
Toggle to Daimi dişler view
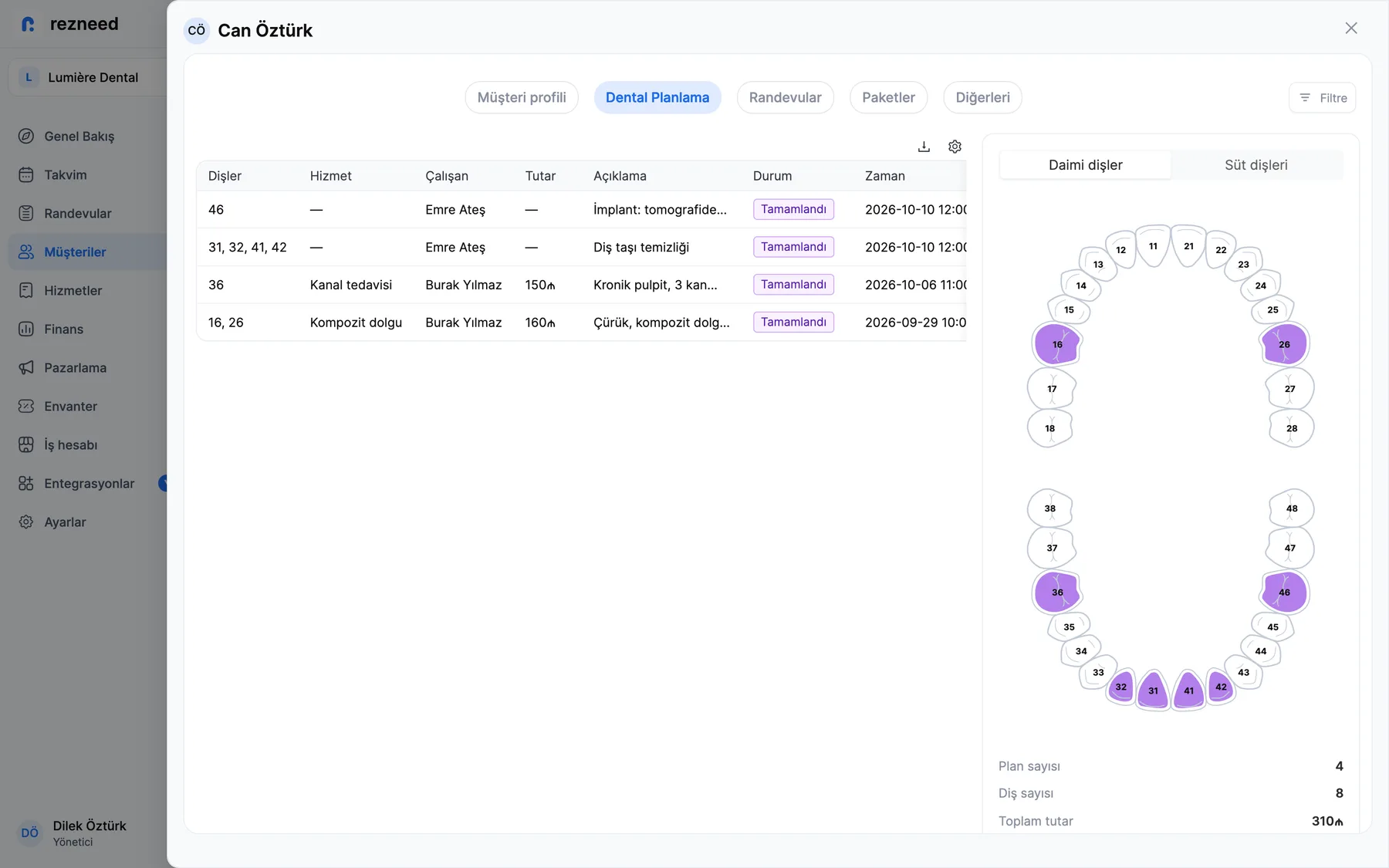tap(1085, 165)
